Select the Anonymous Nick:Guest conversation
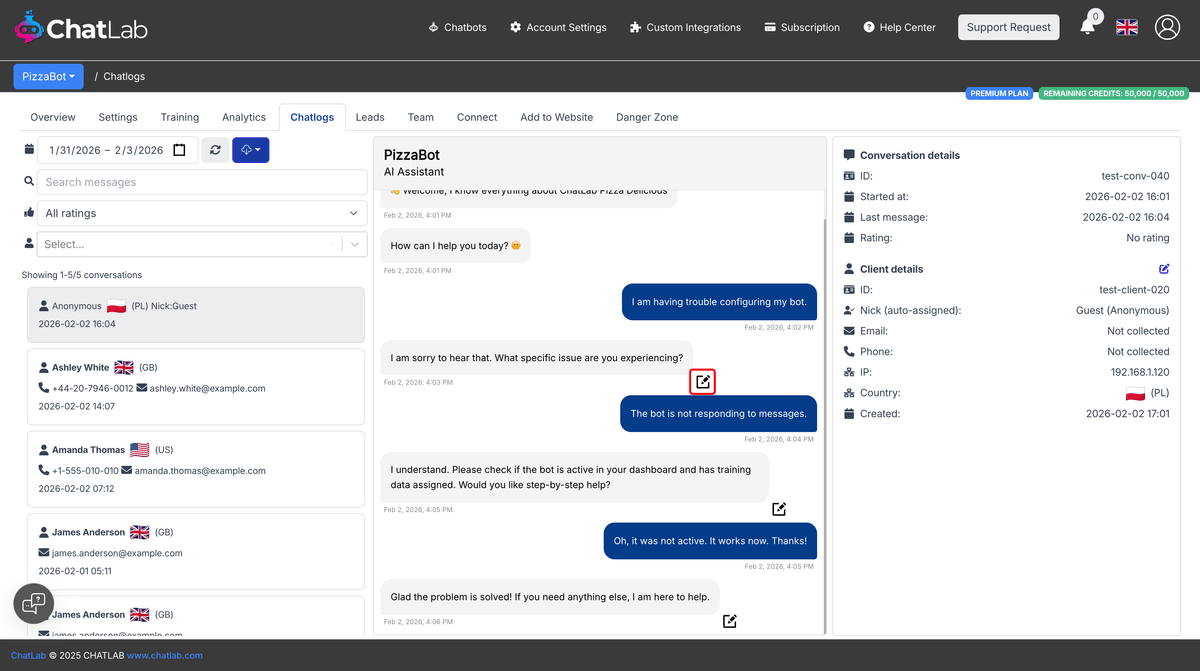This screenshot has height=671, width=1200. (x=196, y=315)
